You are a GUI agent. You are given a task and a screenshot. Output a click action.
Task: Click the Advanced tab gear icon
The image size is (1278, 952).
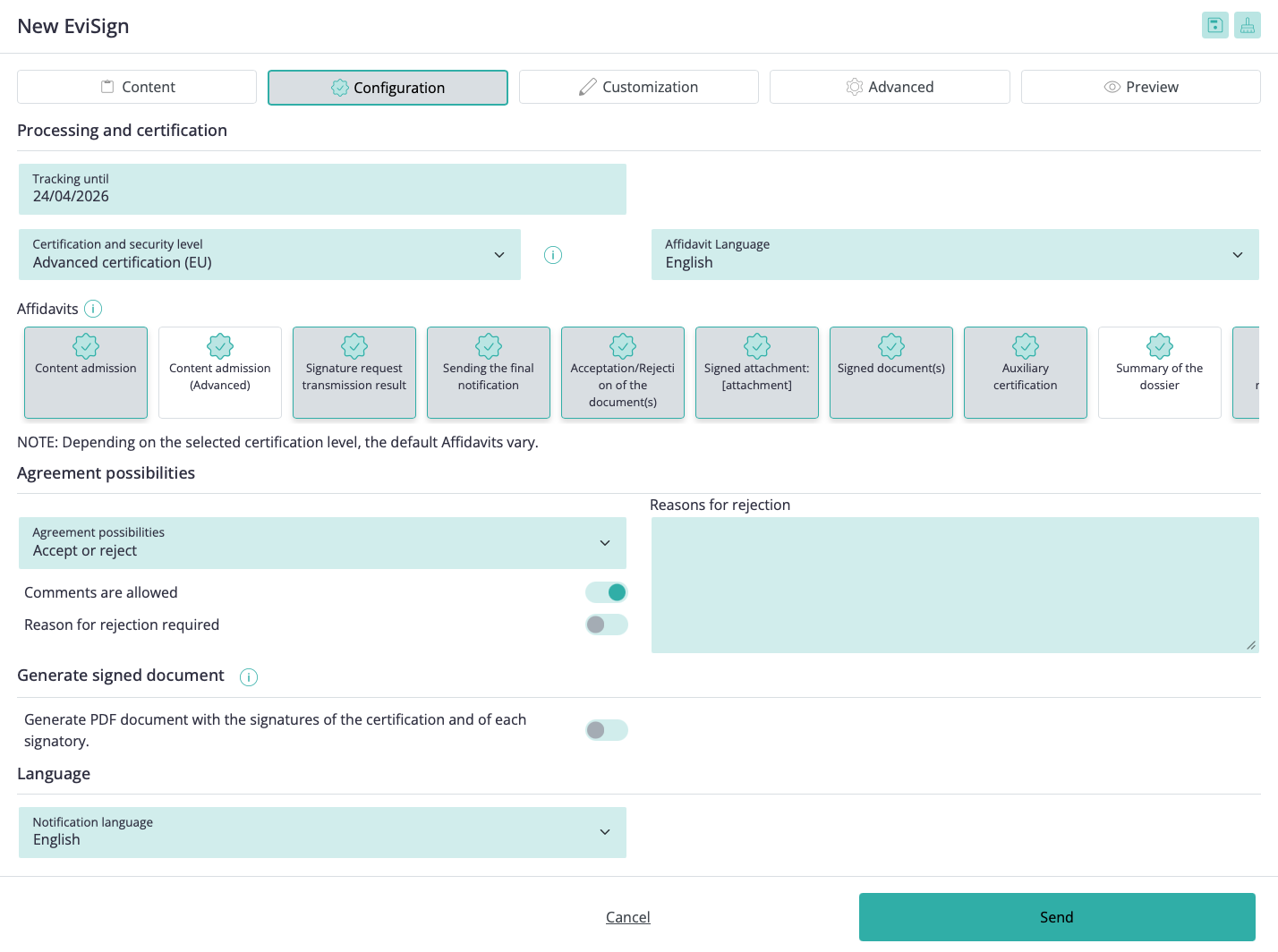tap(855, 87)
